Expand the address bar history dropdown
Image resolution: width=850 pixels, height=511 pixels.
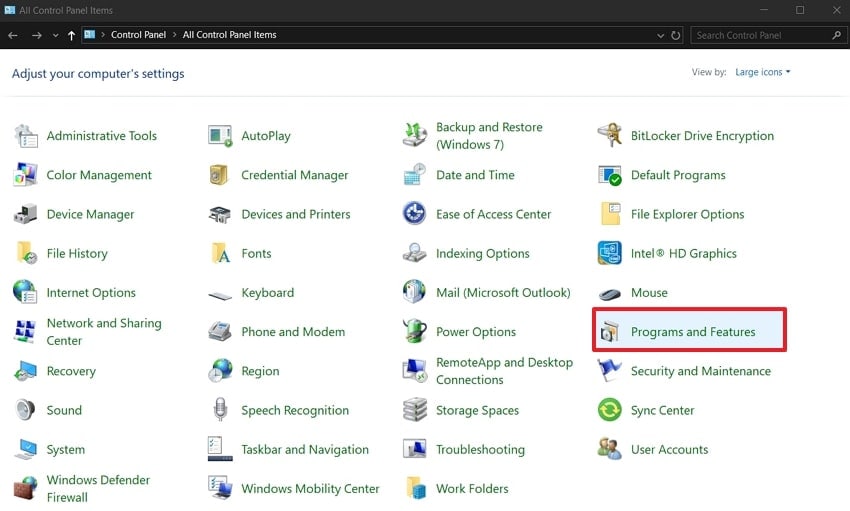660,35
